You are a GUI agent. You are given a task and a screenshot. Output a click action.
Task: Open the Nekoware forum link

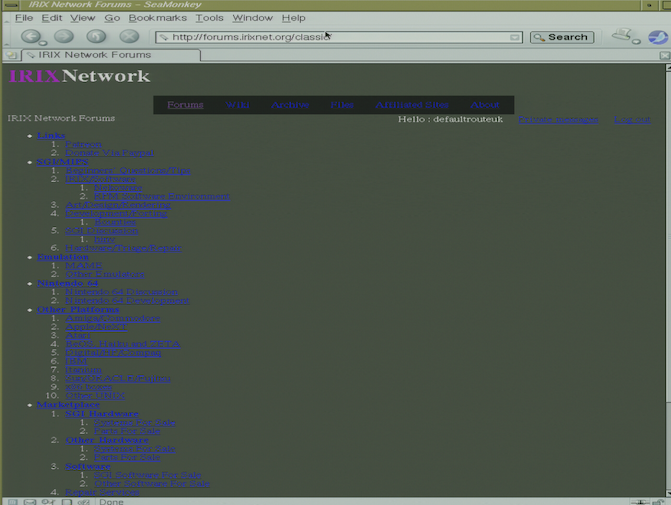pos(118,187)
